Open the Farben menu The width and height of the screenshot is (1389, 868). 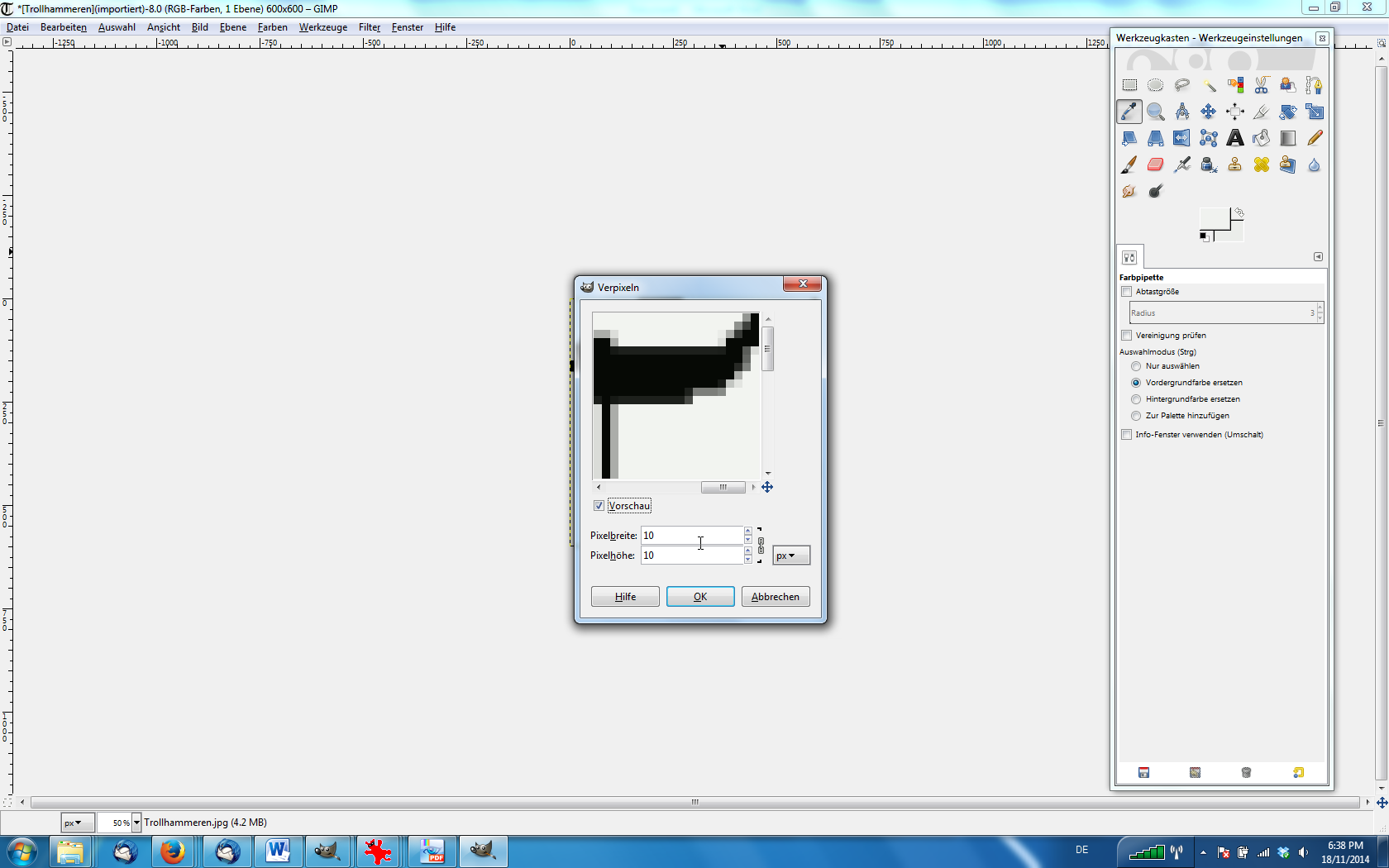[x=272, y=27]
